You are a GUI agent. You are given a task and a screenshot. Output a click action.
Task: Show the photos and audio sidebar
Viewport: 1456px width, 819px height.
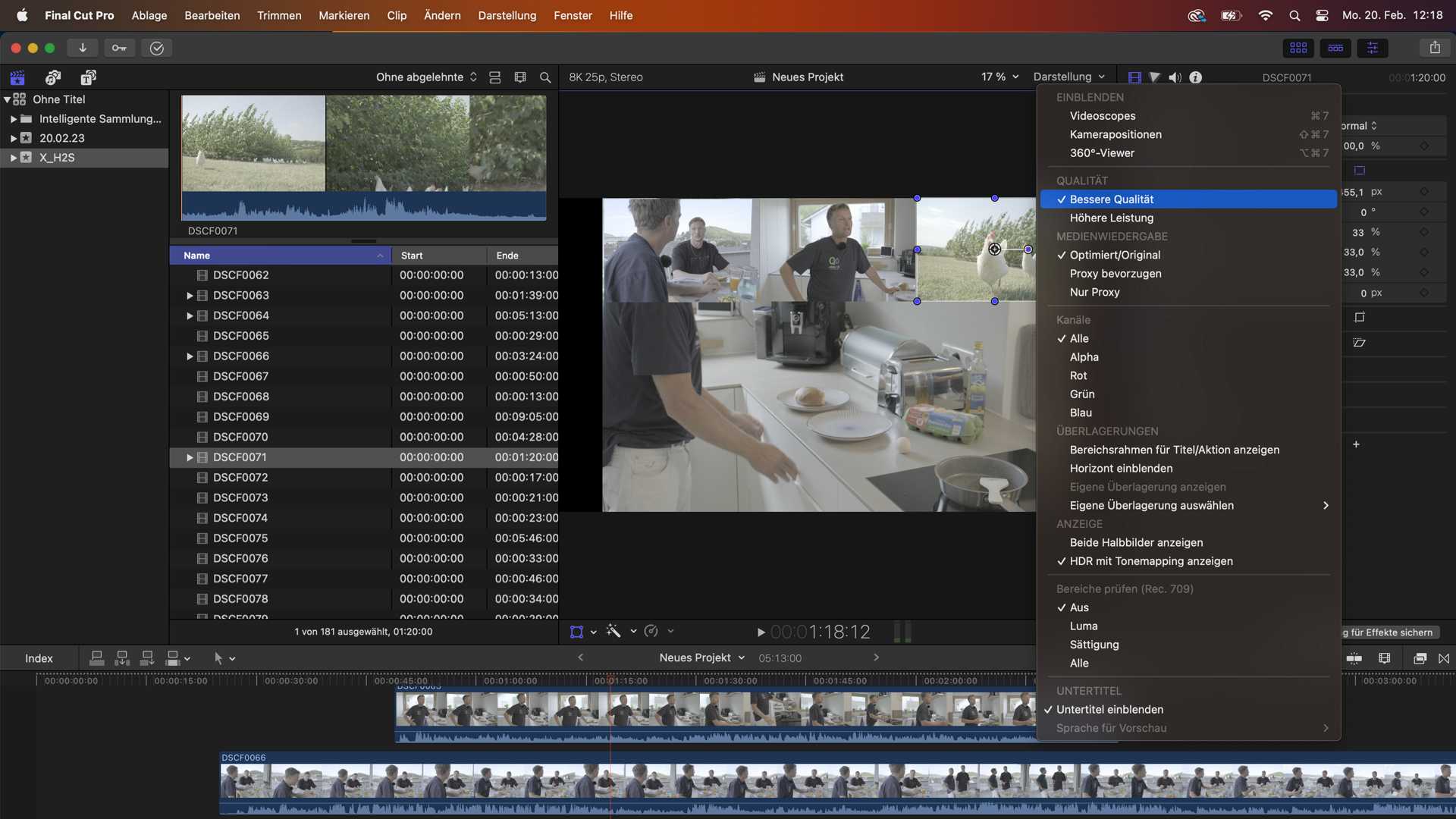point(53,77)
